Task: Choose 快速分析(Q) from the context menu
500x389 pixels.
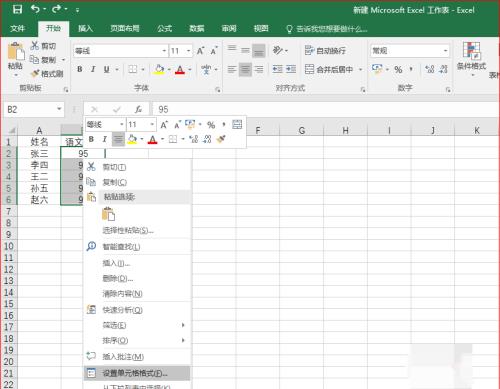Action: click(x=137, y=310)
